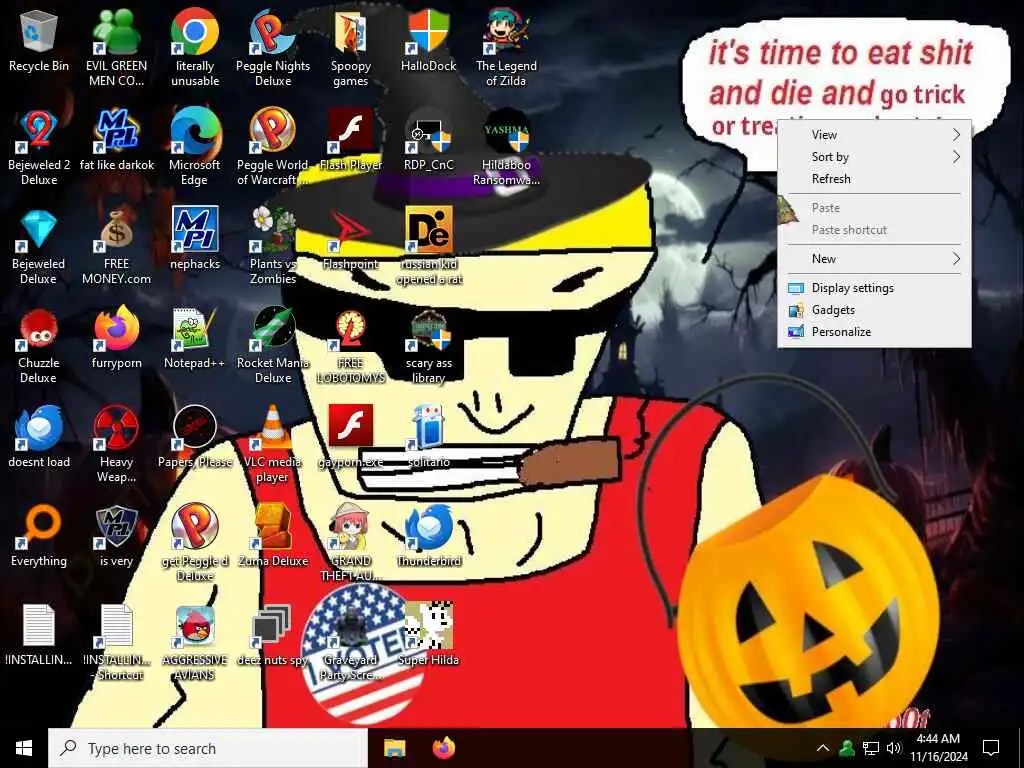Viewport: 1024px width, 768px height.
Task: Open the network tray icon
Action: point(871,748)
